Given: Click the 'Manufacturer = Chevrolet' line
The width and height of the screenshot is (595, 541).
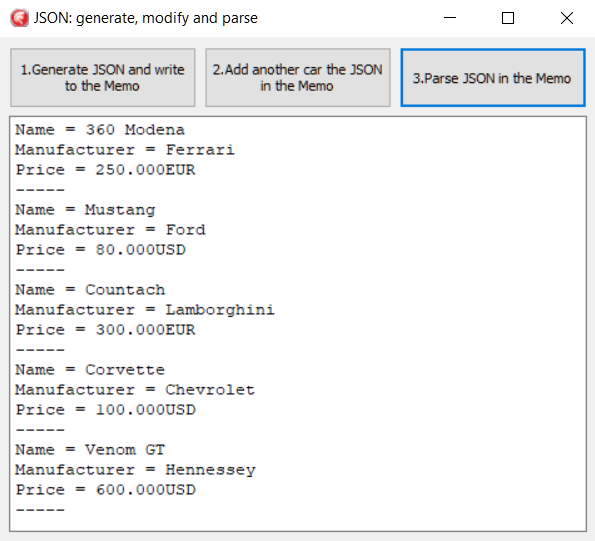Looking at the screenshot, I should tap(135, 390).
